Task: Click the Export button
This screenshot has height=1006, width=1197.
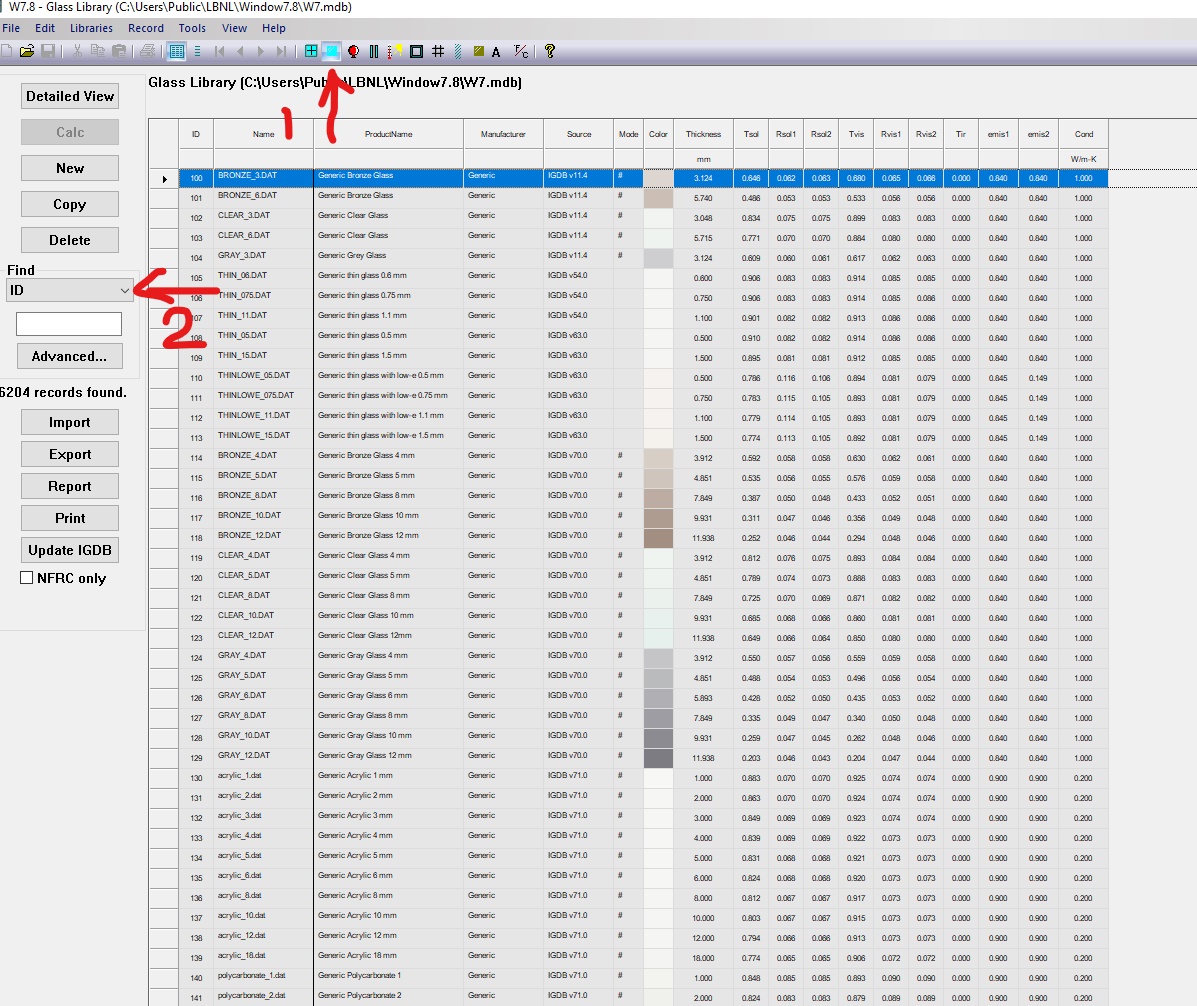Action: pos(69,454)
